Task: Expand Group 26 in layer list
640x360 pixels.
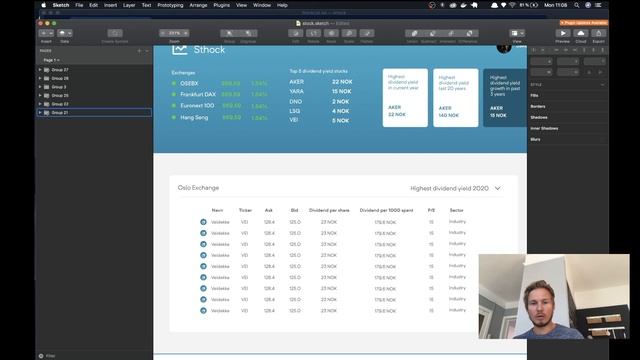Action: pos(40,78)
